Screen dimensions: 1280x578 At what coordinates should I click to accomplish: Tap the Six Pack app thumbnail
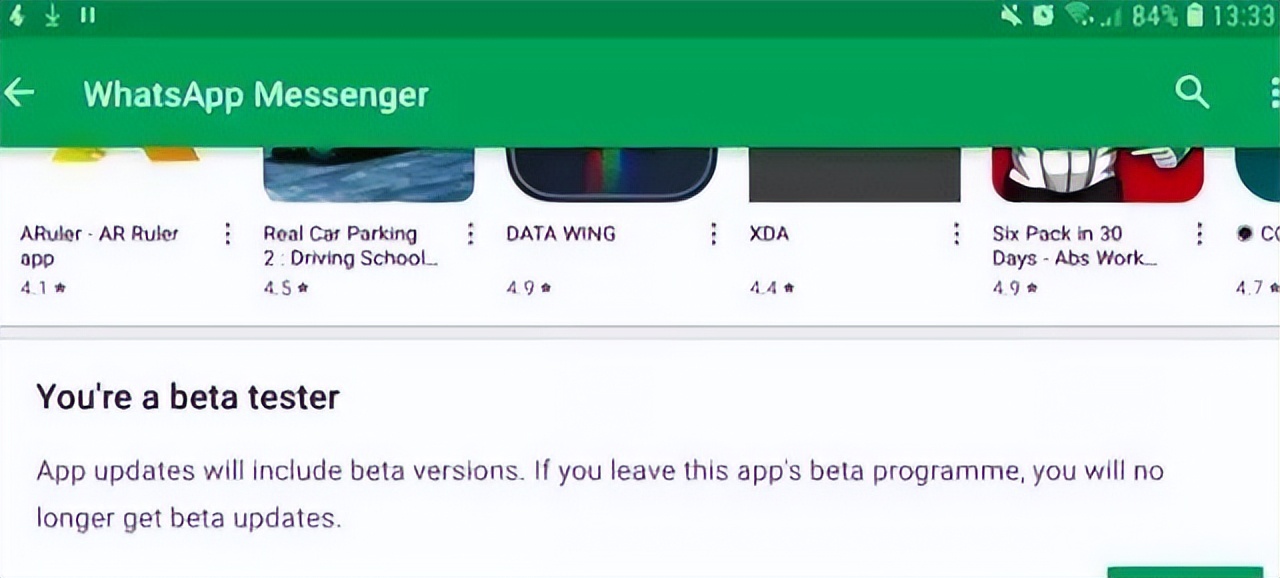click(1098, 174)
